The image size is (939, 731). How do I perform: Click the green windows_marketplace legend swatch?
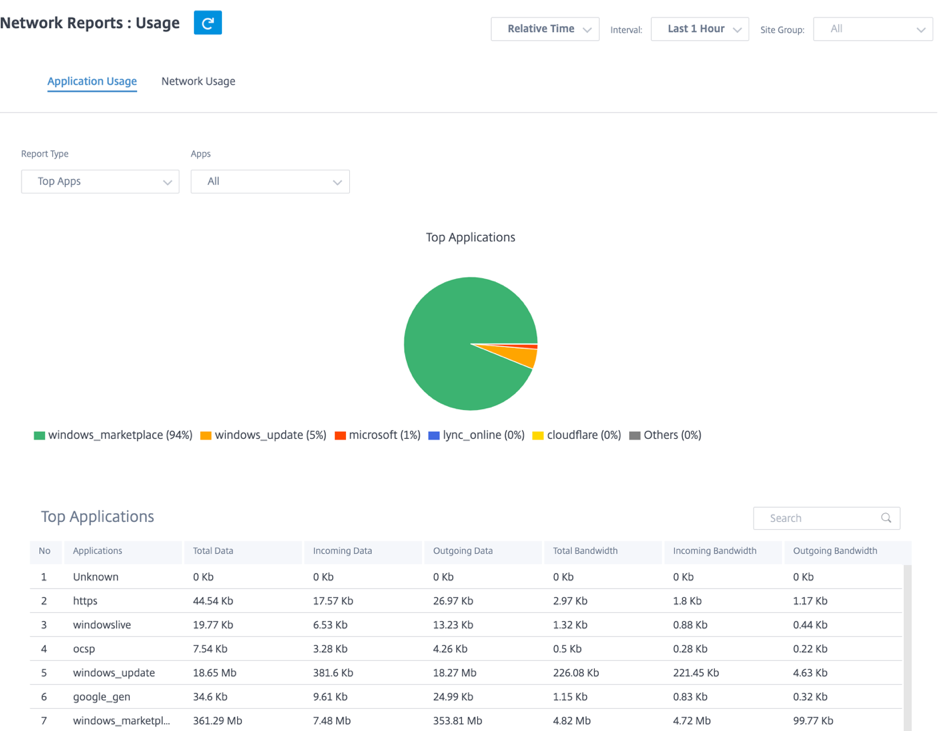[40, 436]
